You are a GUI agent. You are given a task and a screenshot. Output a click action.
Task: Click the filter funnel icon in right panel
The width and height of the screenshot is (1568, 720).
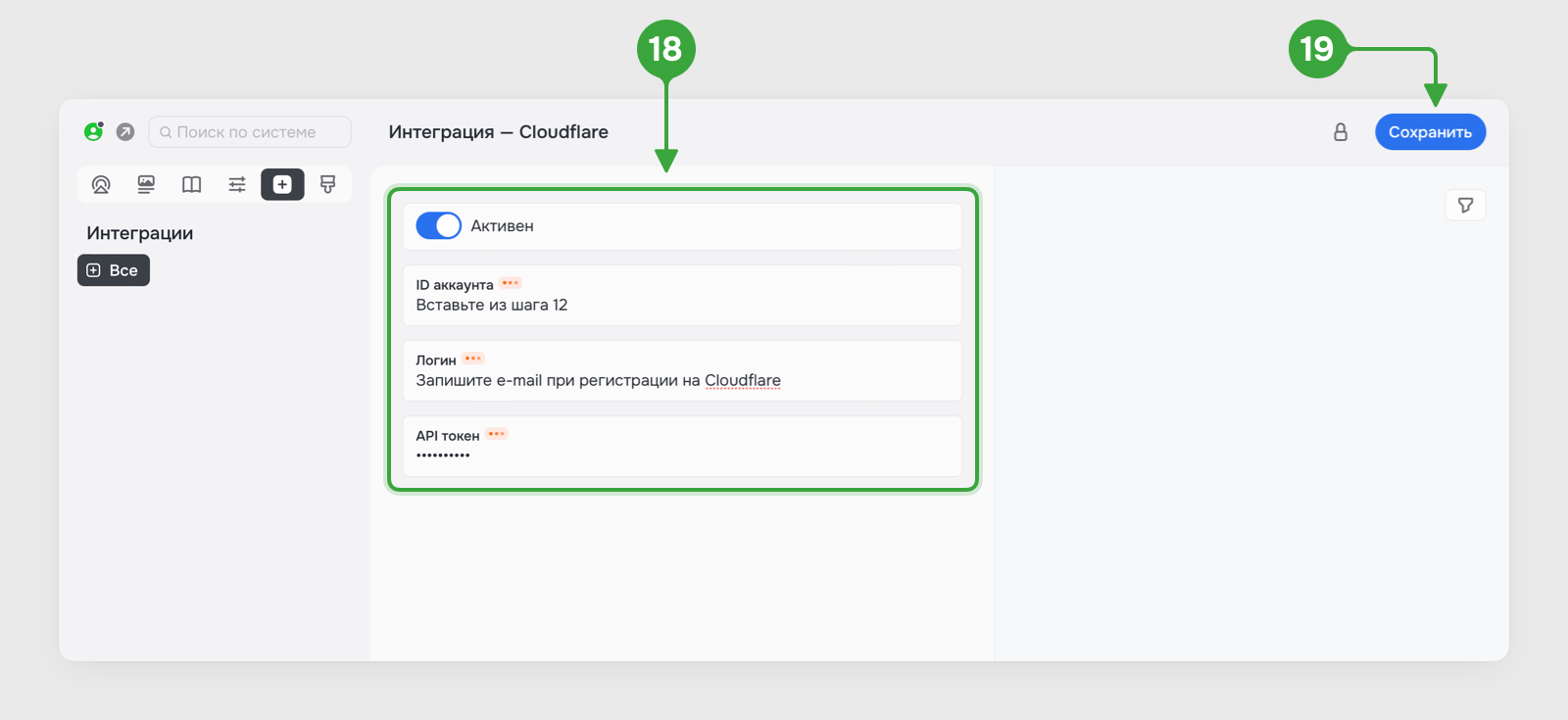[x=1466, y=205]
